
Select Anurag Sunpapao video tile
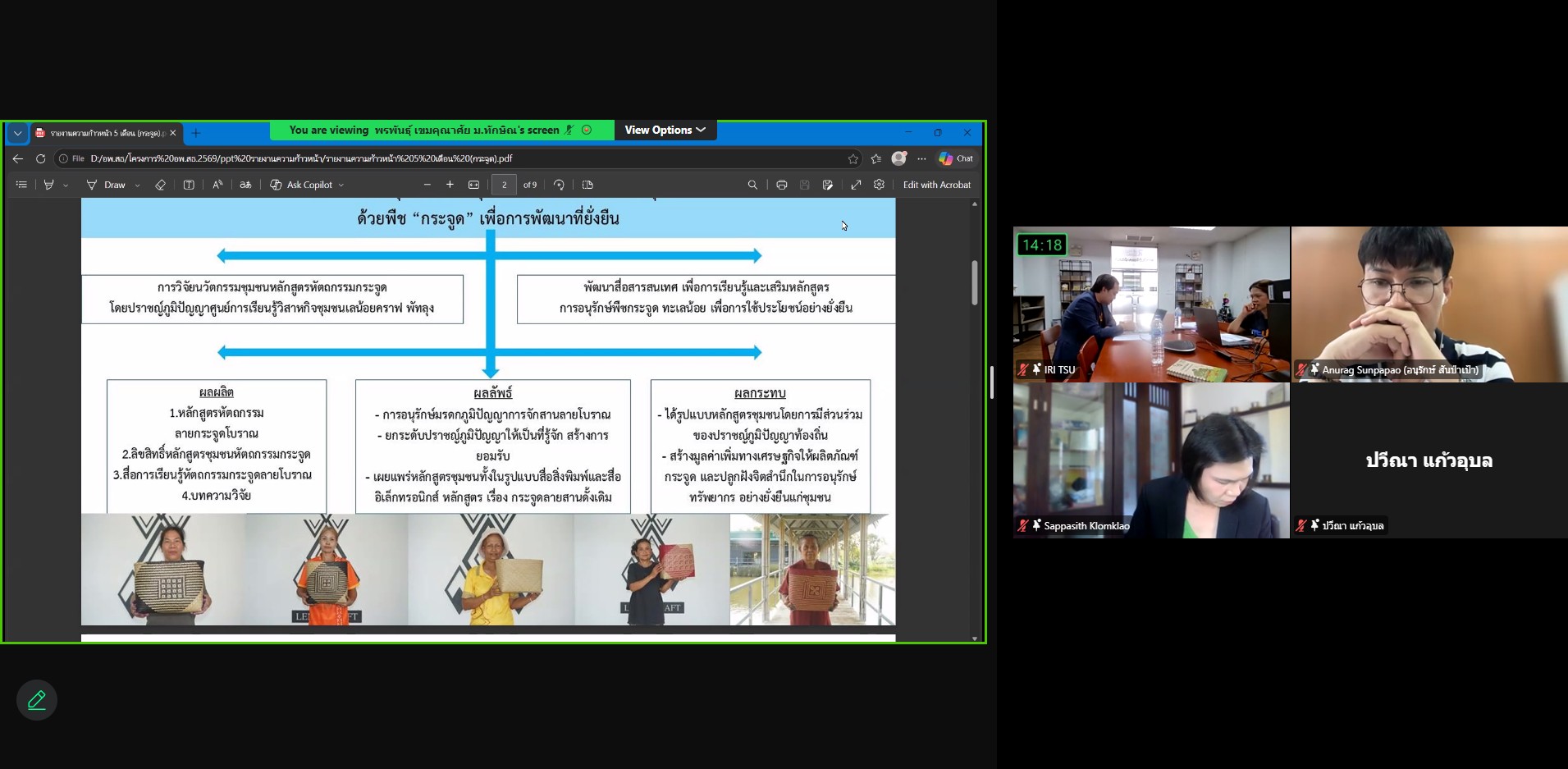tap(1429, 304)
